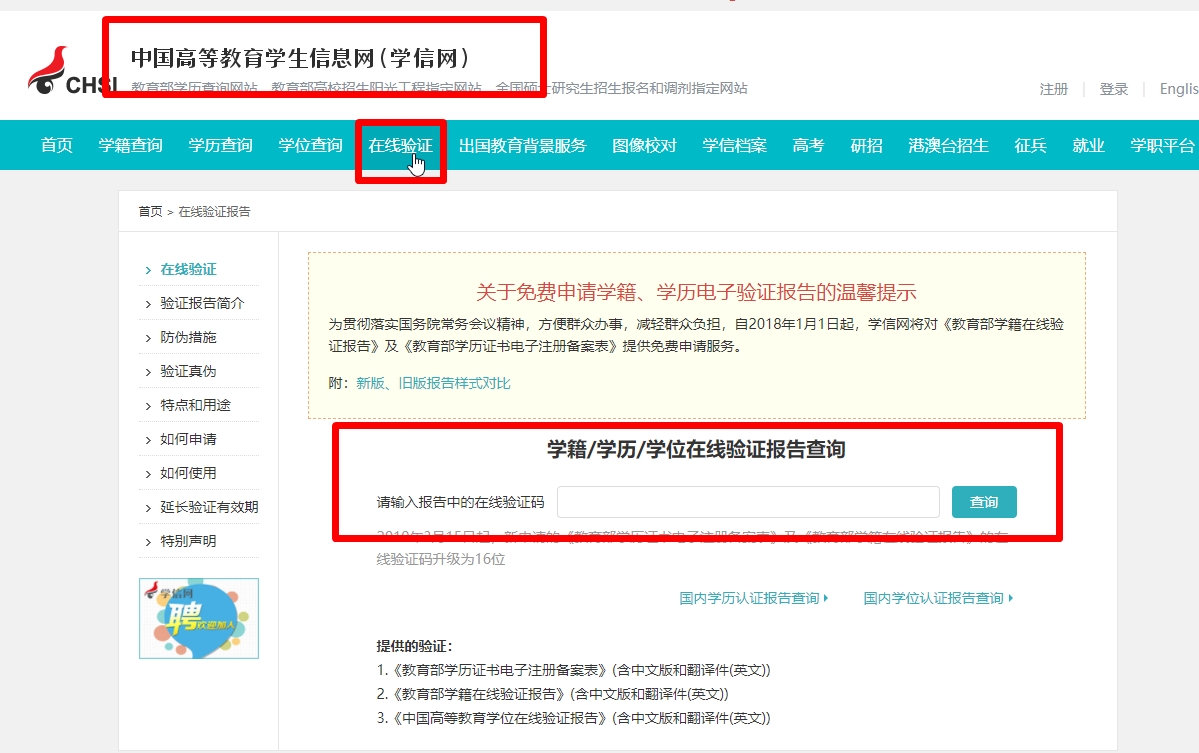The width and height of the screenshot is (1199, 753).
Task: Select 如何申请 in the sidebar
Action: 188,440
